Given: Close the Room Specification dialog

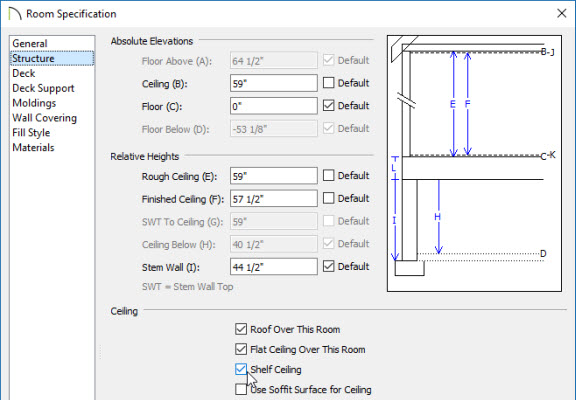Looking at the screenshot, I should point(561,14).
